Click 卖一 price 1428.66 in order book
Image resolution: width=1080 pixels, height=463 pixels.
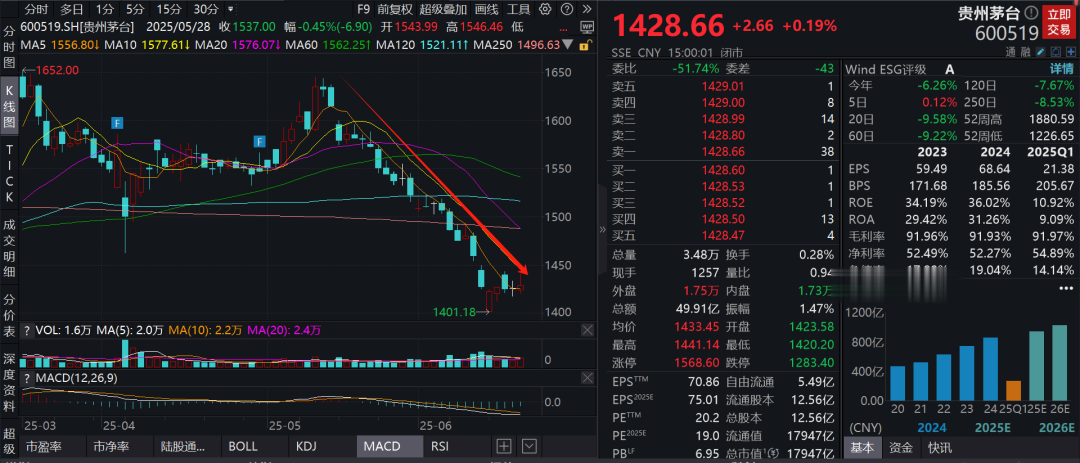723,152
